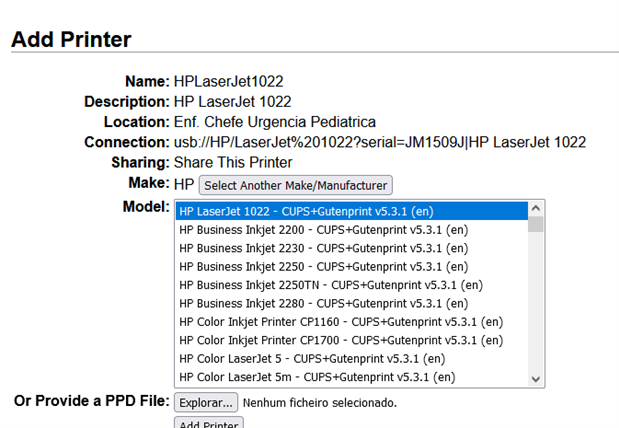Open file browser with Explorar button

point(206,403)
